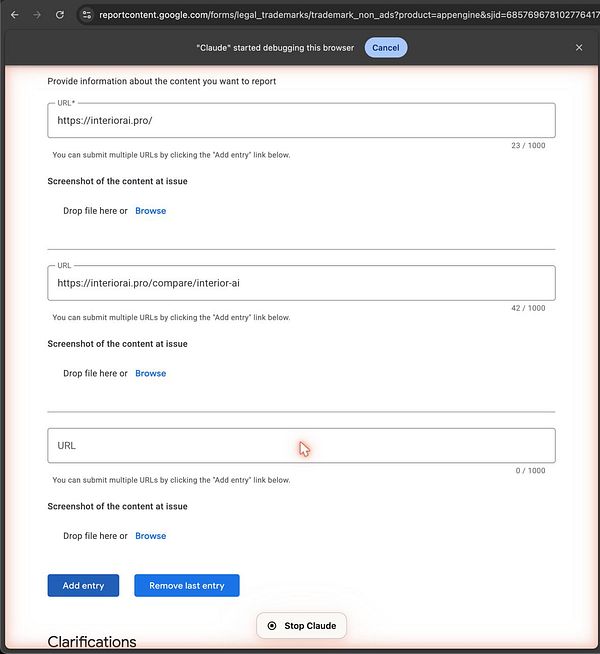
Task: Remove the last URL entry
Action: pyautogui.click(x=187, y=586)
